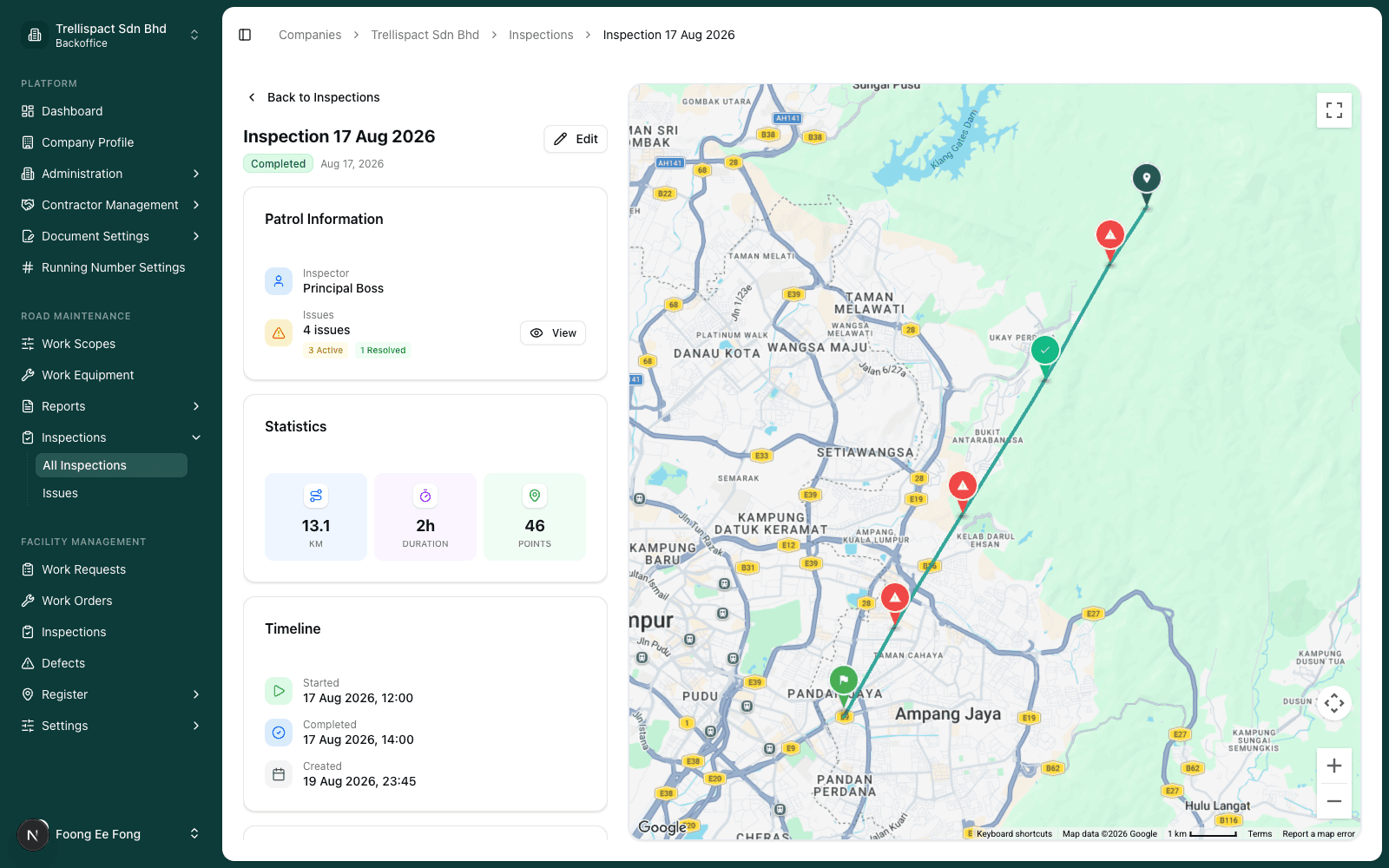
Task: Click Report a map error link
Action: pyautogui.click(x=1319, y=834)
